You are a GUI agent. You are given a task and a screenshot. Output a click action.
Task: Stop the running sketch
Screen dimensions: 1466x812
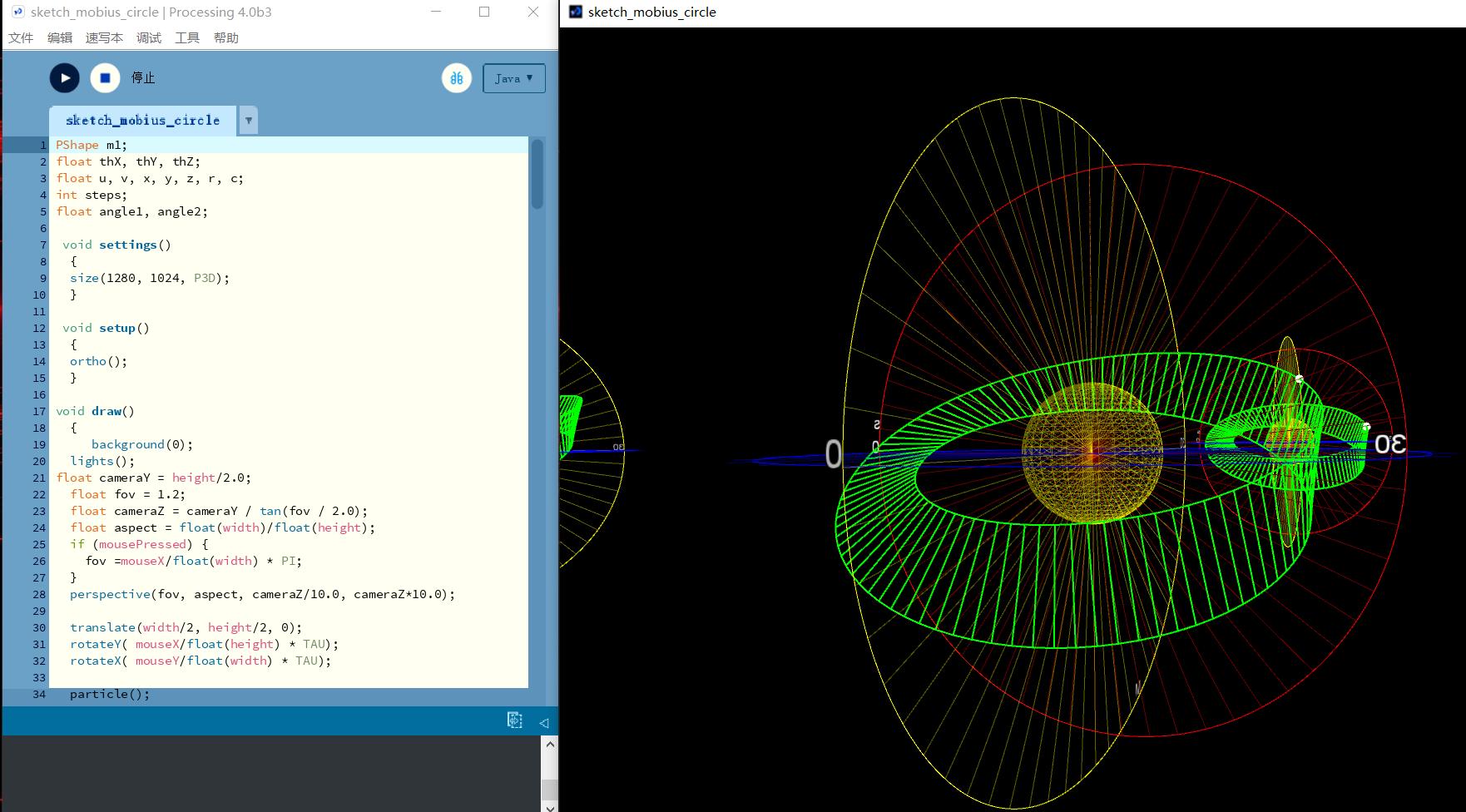point(105,78)
